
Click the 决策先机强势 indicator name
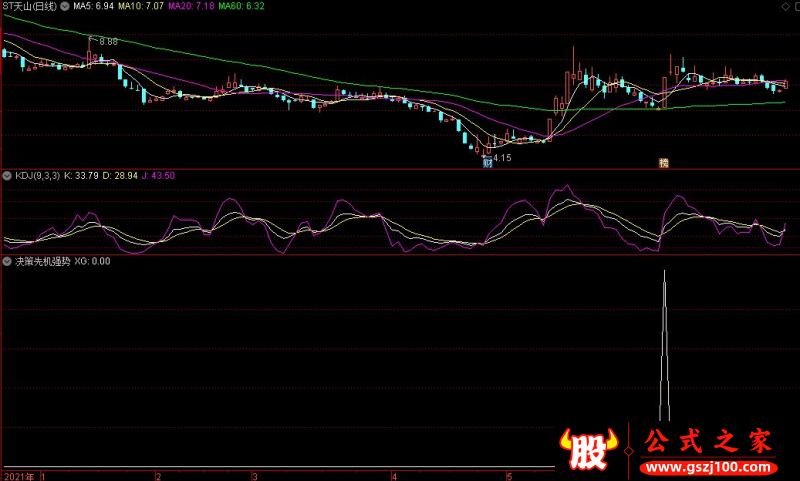tap(42, 262)
